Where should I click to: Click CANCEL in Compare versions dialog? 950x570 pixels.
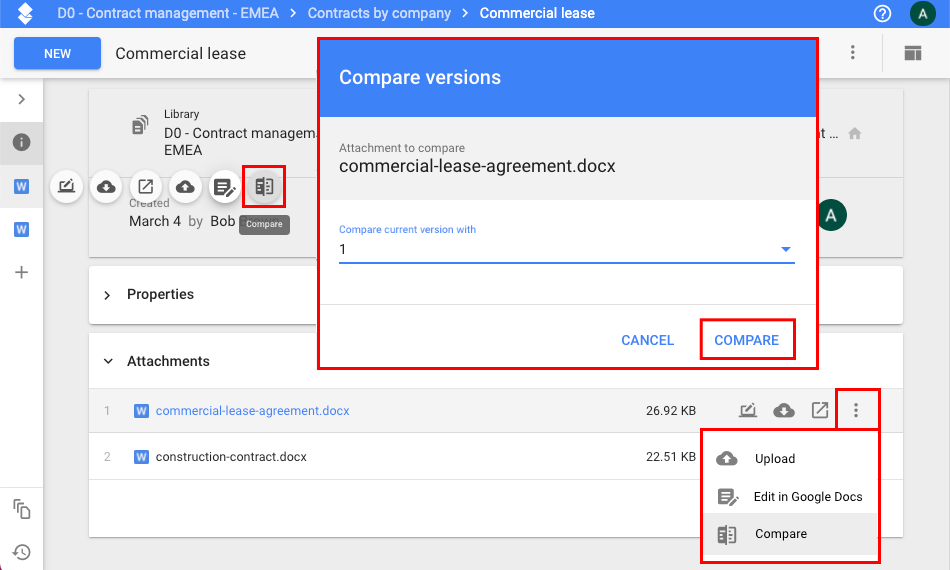click(x=647, y=340)
